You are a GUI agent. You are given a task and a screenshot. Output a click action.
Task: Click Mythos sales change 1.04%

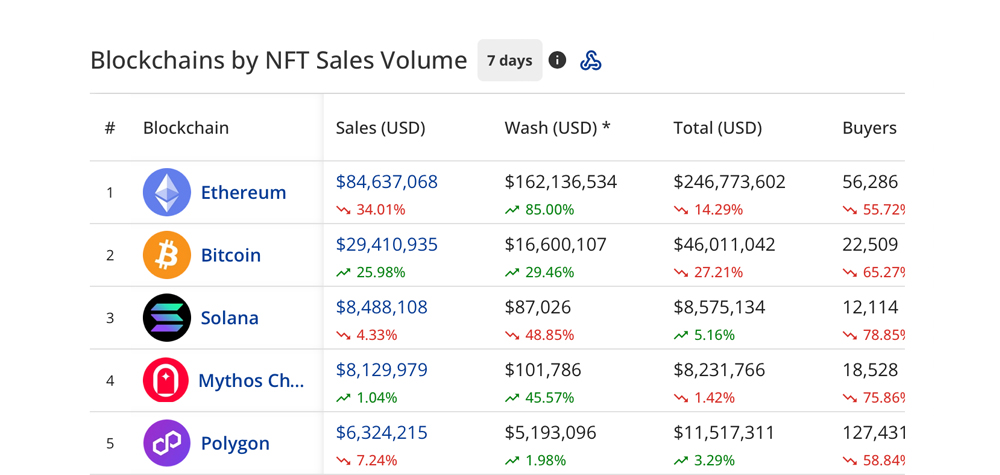[377, 398]
